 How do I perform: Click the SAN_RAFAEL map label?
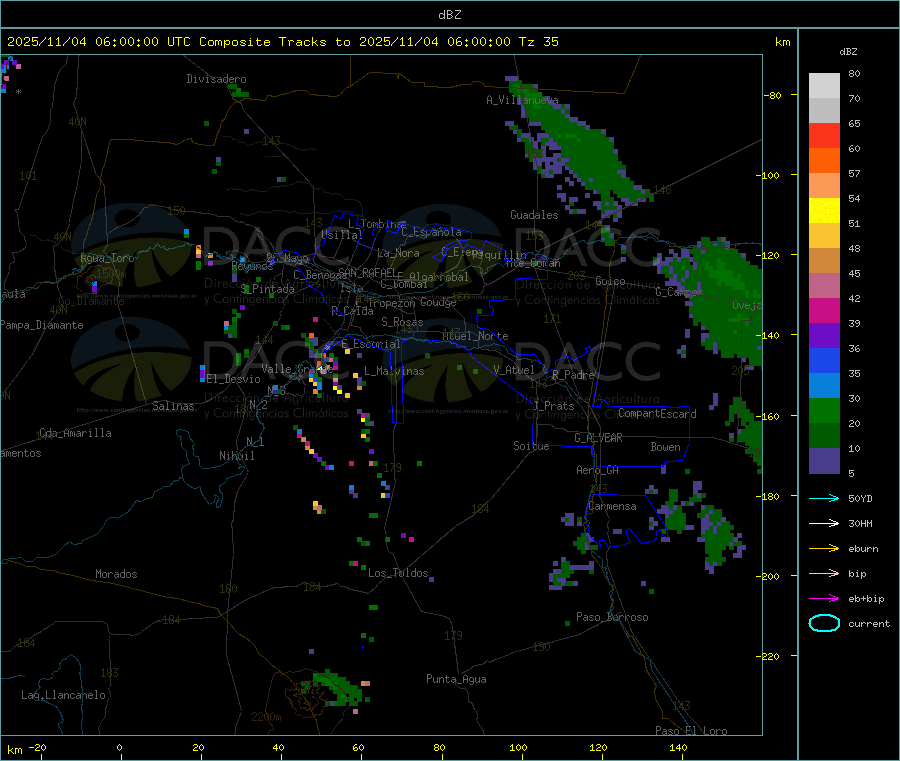point(367,272)
